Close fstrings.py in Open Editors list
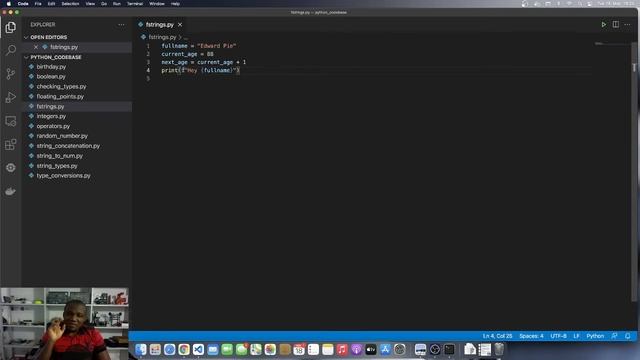The image size is (640, 360). point(36,47)
